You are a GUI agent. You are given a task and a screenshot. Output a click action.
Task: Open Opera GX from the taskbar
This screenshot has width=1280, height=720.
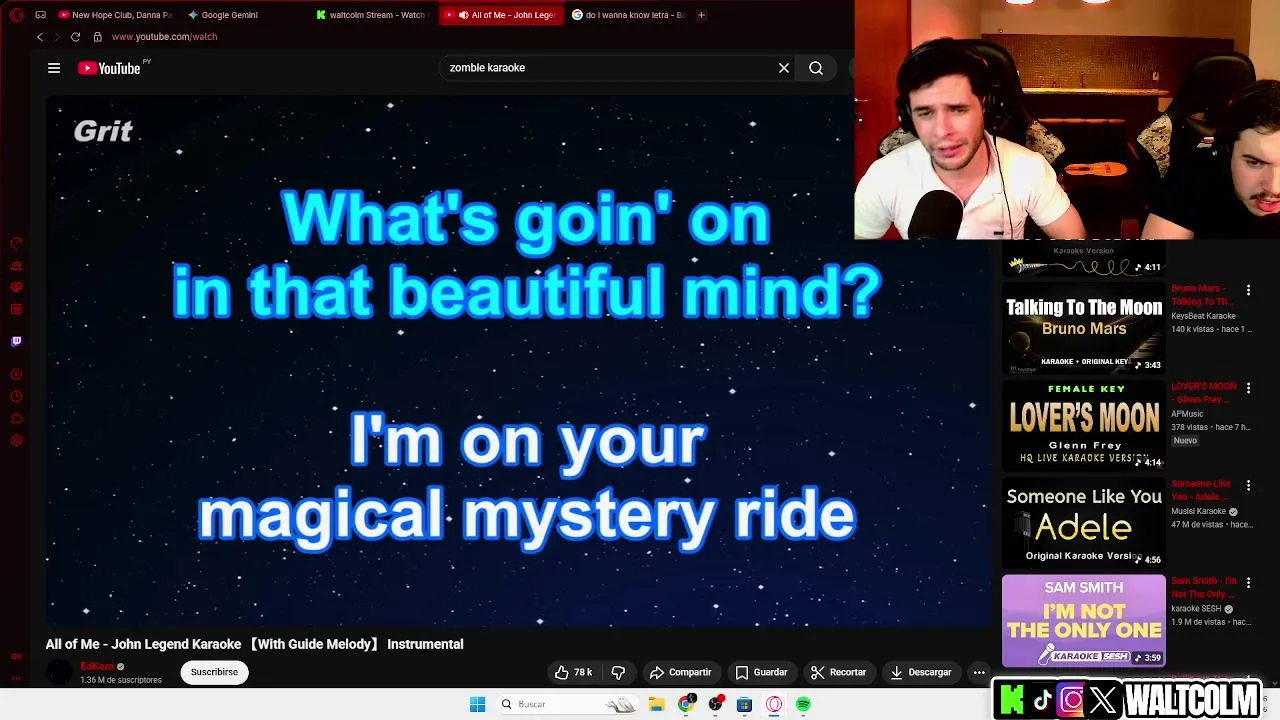point(774,704)
